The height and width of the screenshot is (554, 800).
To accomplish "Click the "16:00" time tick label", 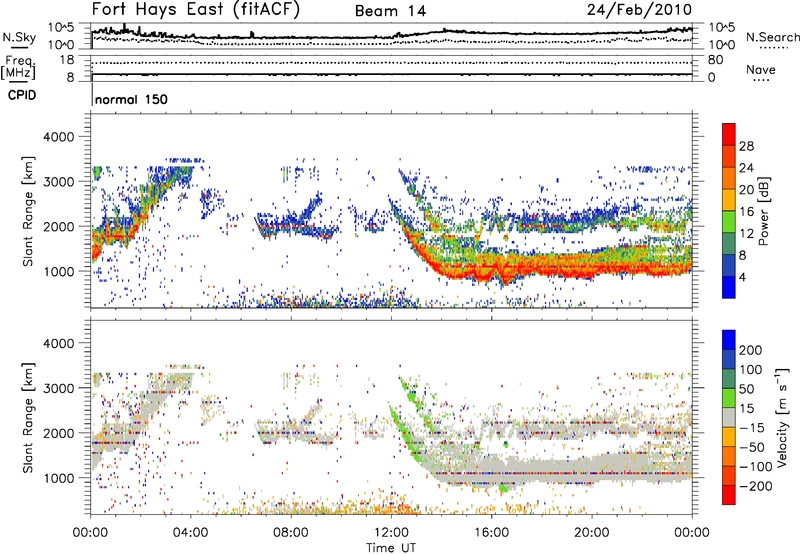I will [491, 533].
